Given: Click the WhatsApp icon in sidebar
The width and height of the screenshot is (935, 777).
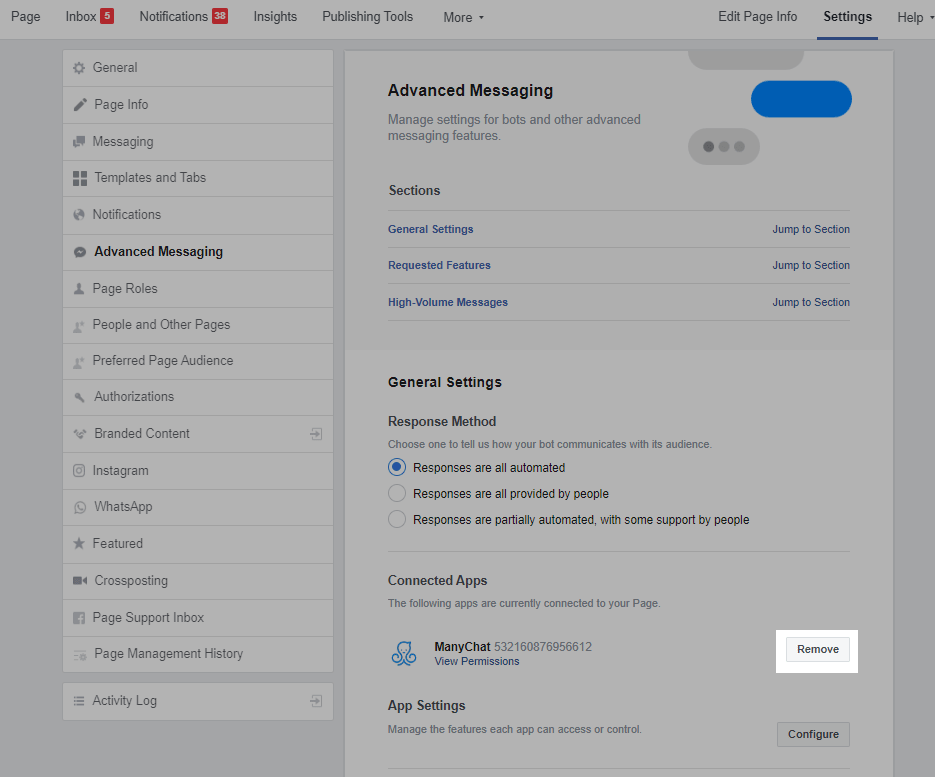Looking at the screenshot, I should pos(80,507).
